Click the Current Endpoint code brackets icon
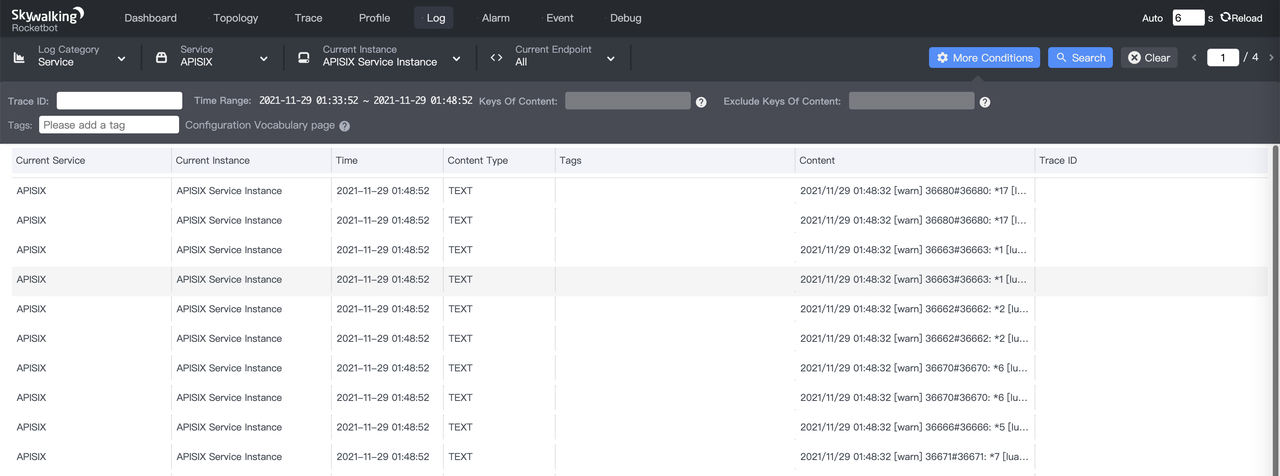 [496, 58]
